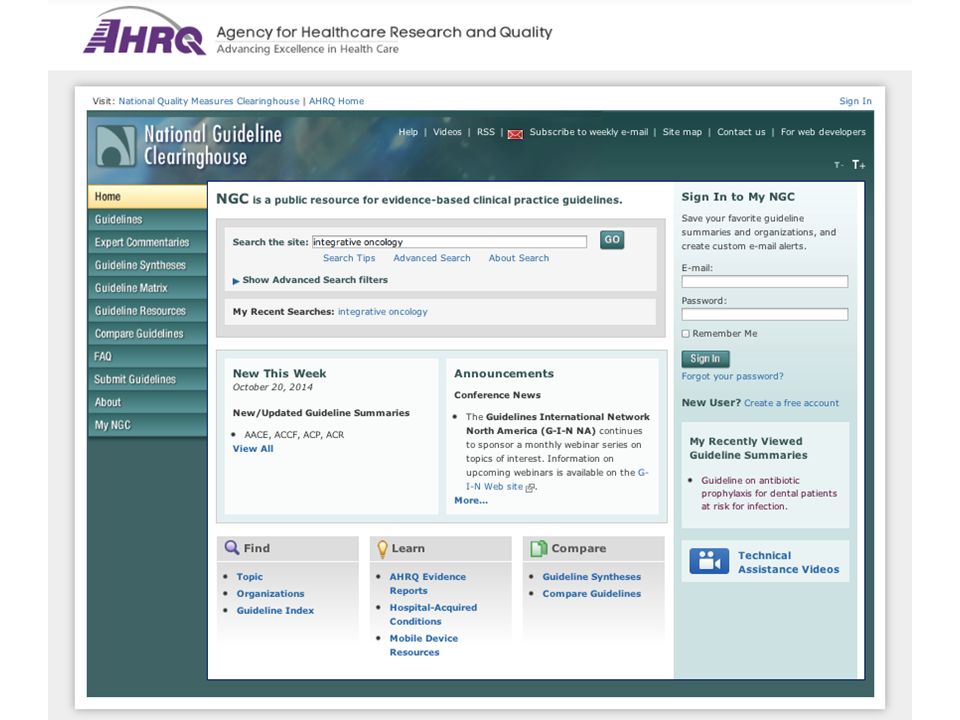
Task: Open National Quality Measures Clearinghouse link
Action: [209, 101]
